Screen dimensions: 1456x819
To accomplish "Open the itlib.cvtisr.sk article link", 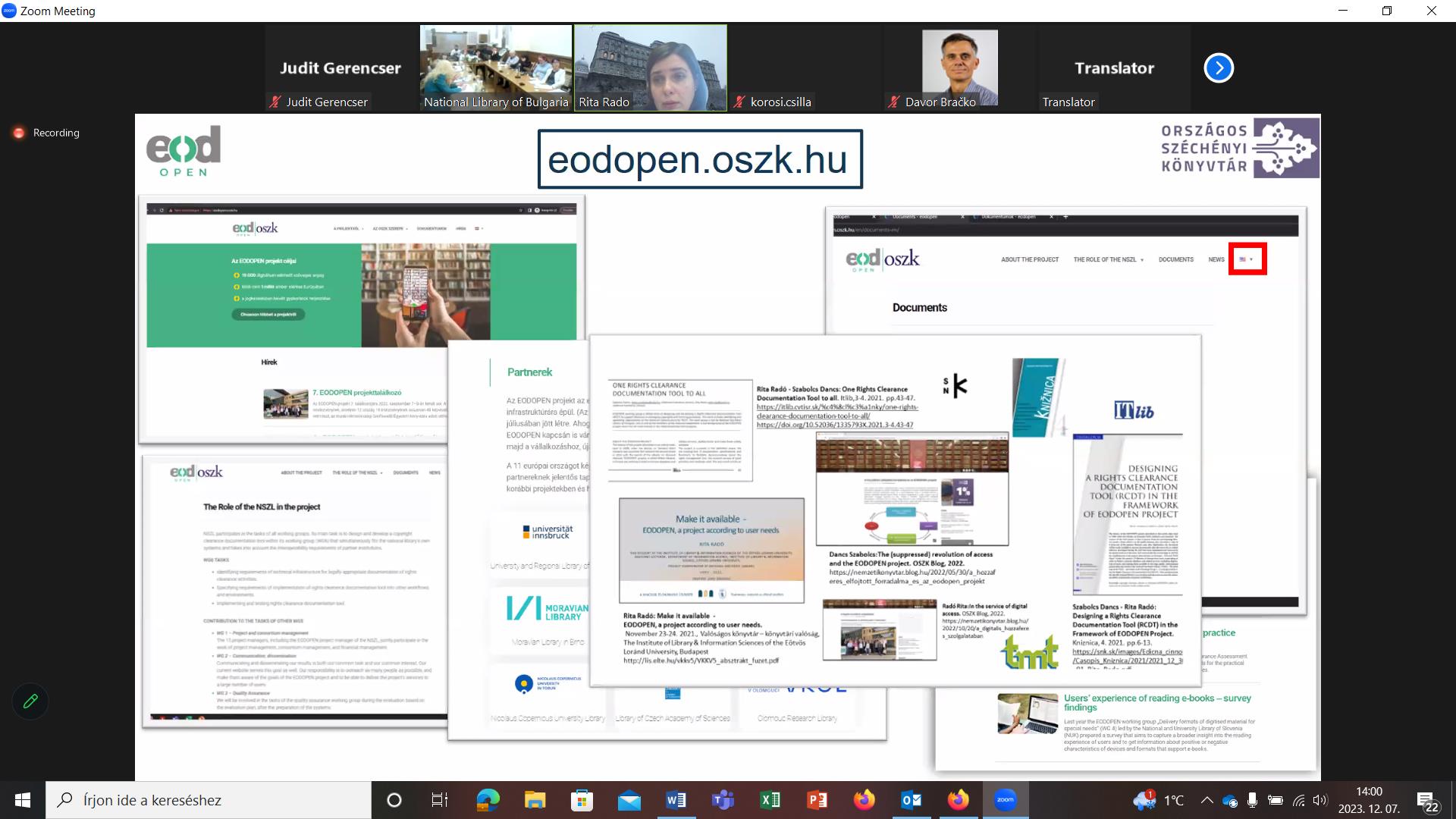I will [x=836, y=411].
